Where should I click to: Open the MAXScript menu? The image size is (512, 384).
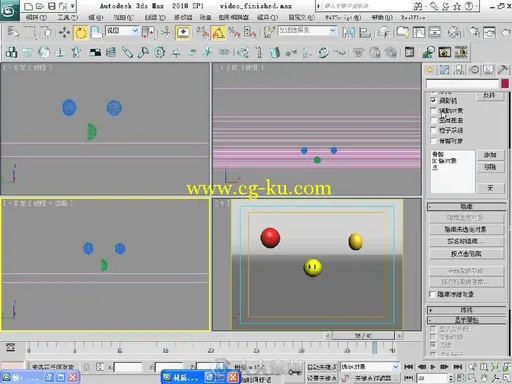[343, 17]
